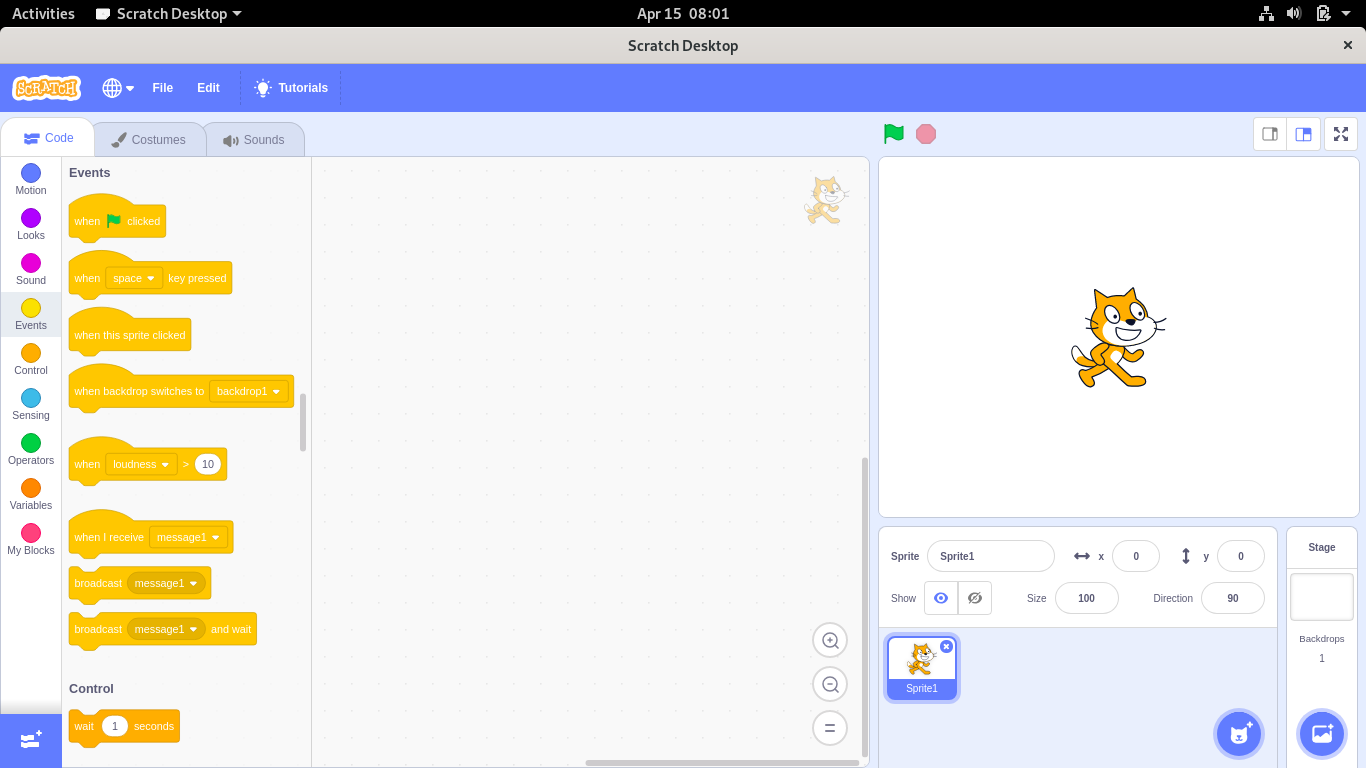The image size is (1366, 768).
Task: Open the loudness dropdown
Action: (142, 464)
